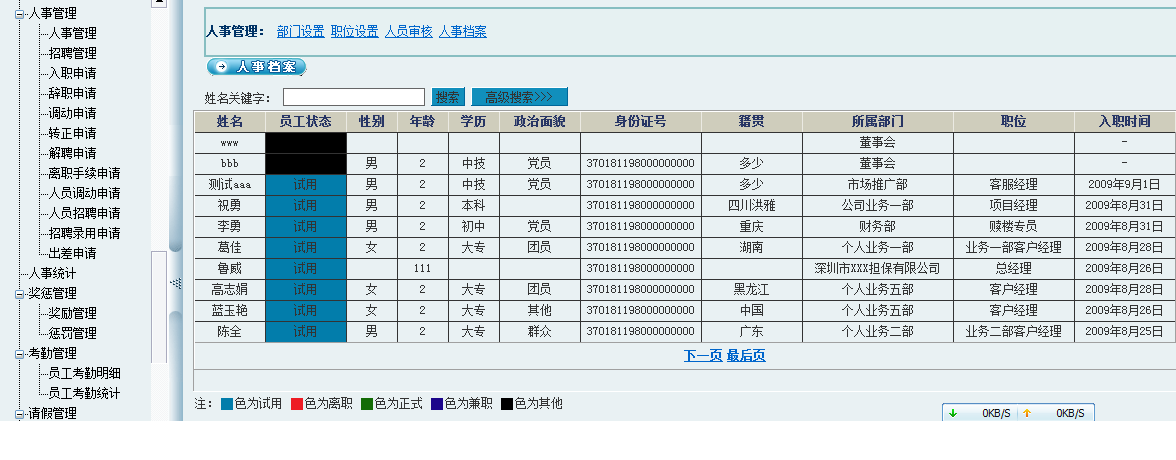This screenshot has width=1176, height=460.
Task: Toggle the 请假管理 tree node expander
Action: 20,413
